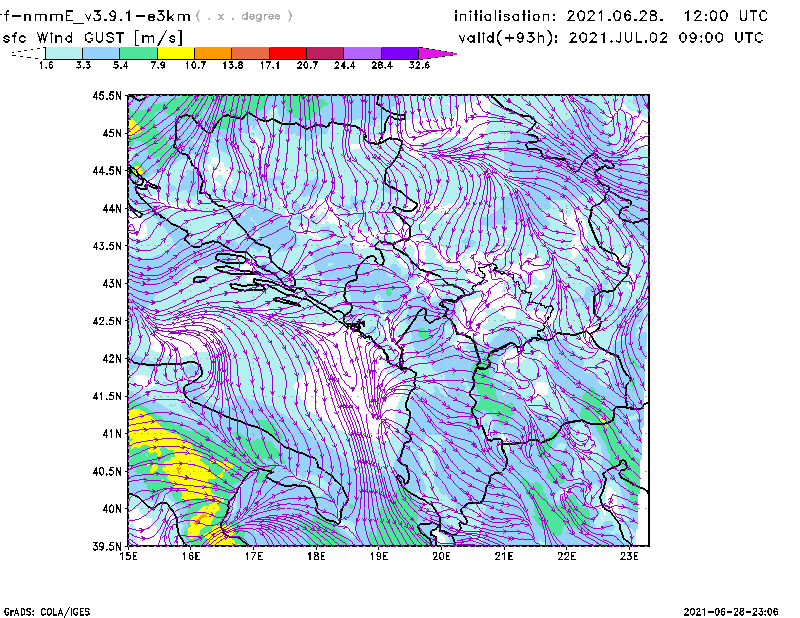
Task: Choose the light purple swatch above 24.4
Action: [x=362, y=53]
